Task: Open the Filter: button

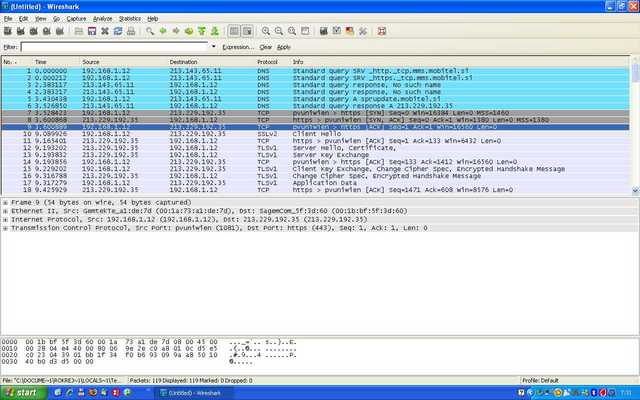Action: click(10, 47)
